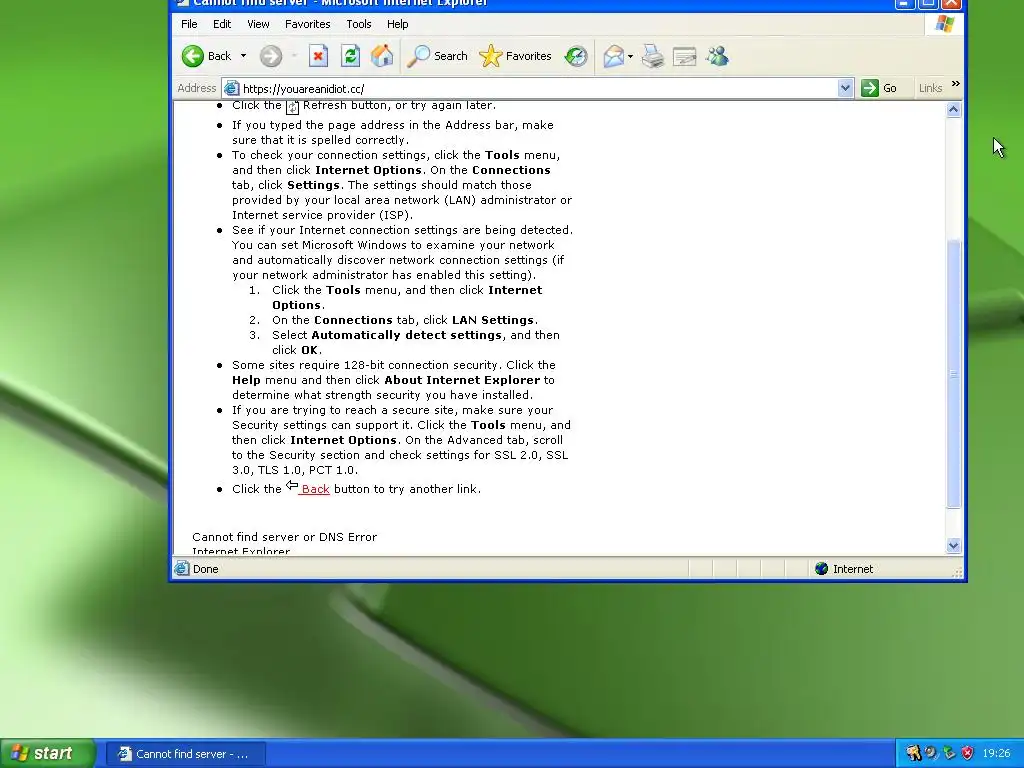Open the Edit menu
This screenshot has width=1024, height=768.
click(x=222, y=24)
